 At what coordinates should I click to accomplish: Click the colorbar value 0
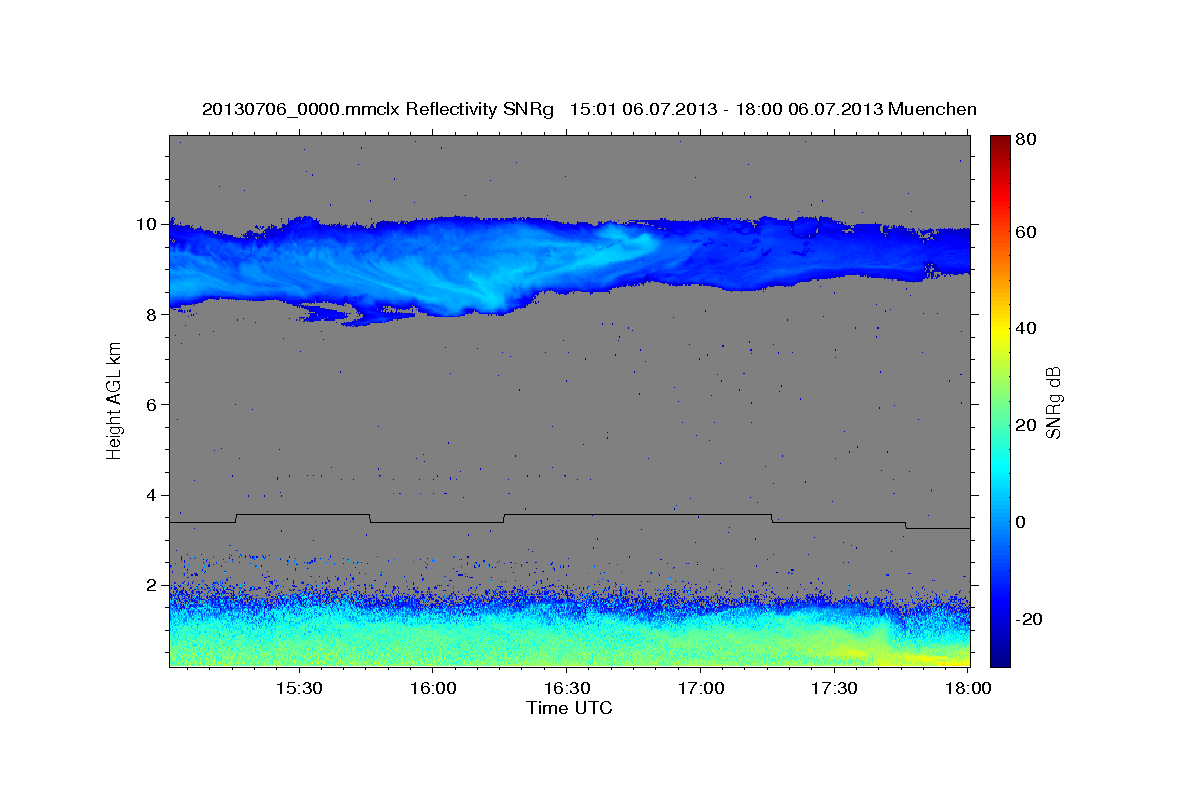point(1021,522)
